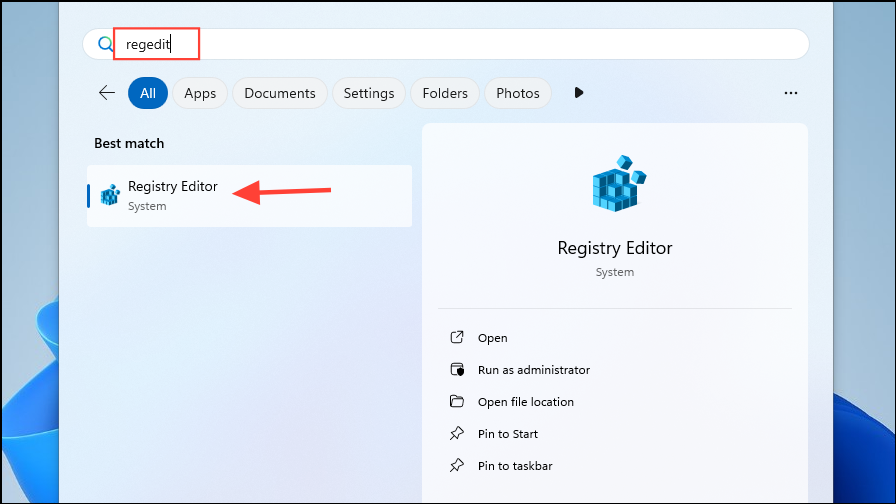Image resolution: width=896 pixels, height=504 pixels.
Task: Click the pin icon beside Pin to taskbar
Action: [457, 465]
